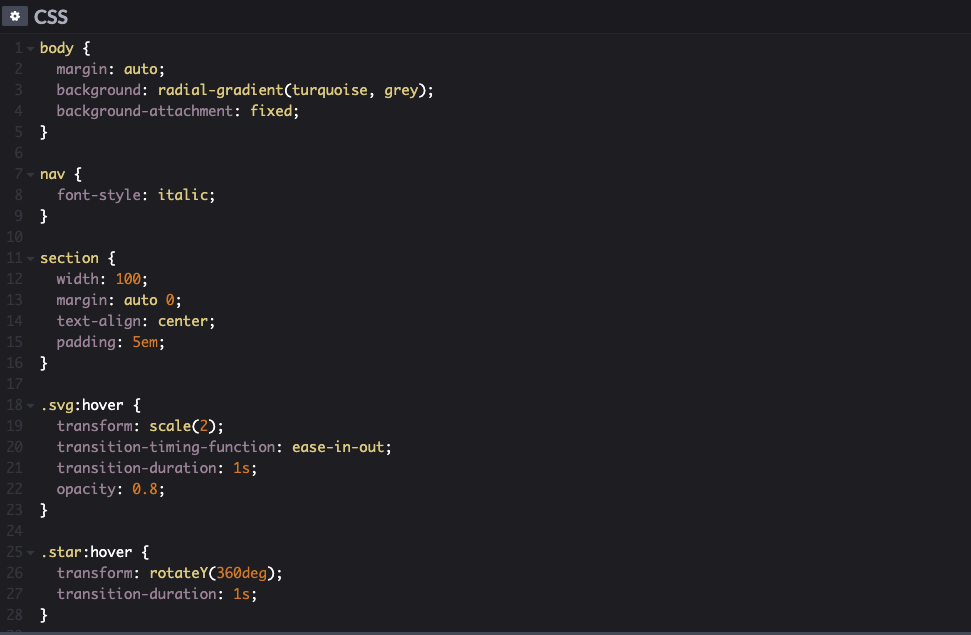Collapse the .star:hover rule fold arrow
The height and width of the screenshot is (635, 971).
29,551
